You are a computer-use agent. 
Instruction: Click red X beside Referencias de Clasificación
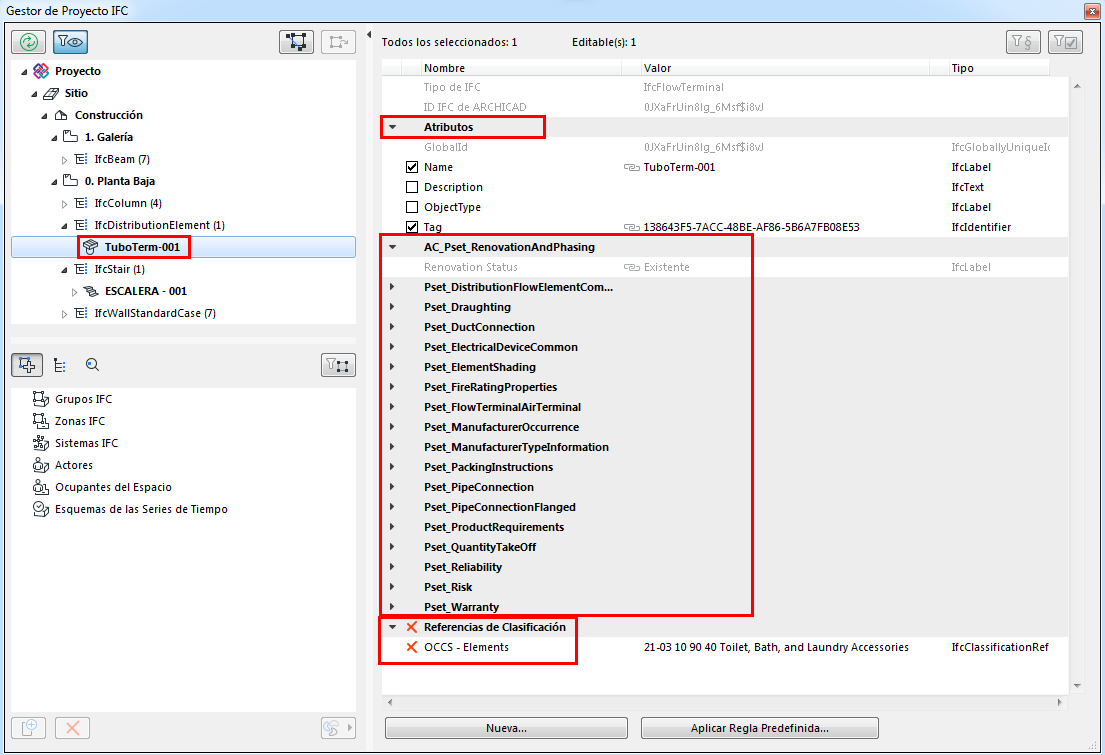pyautogui.click(x=412, y=627)
